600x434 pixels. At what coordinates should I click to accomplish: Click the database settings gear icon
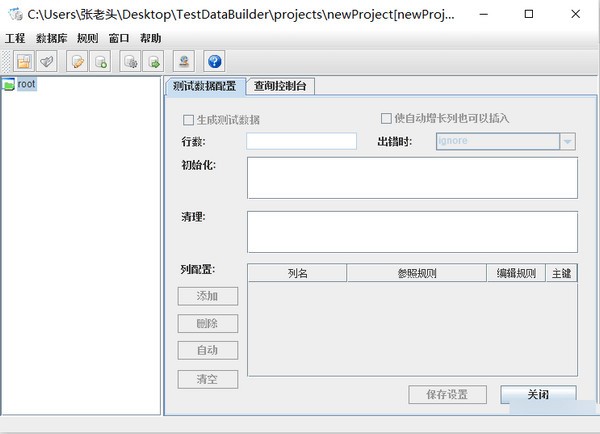[x=131, y=61]
